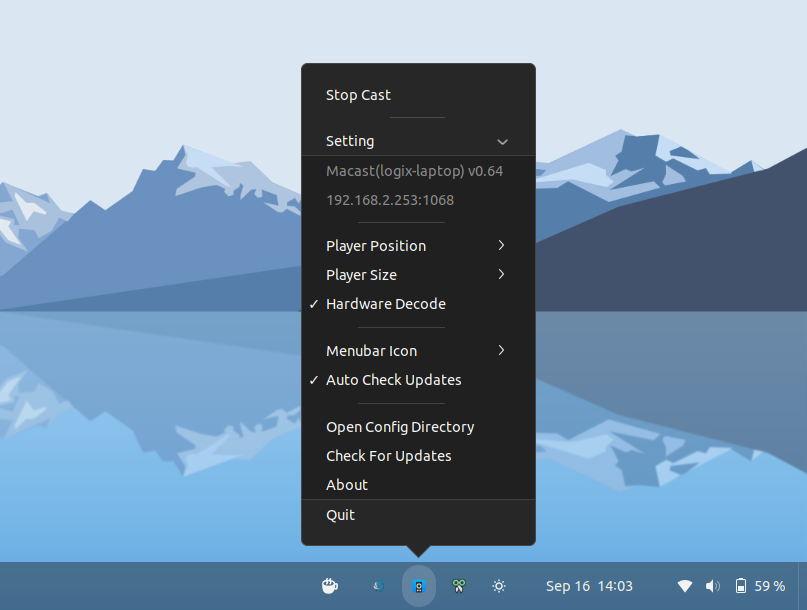Click the volume speaker icon
The width and height of the screenshot is (807, 610).
tap(713, 586)
